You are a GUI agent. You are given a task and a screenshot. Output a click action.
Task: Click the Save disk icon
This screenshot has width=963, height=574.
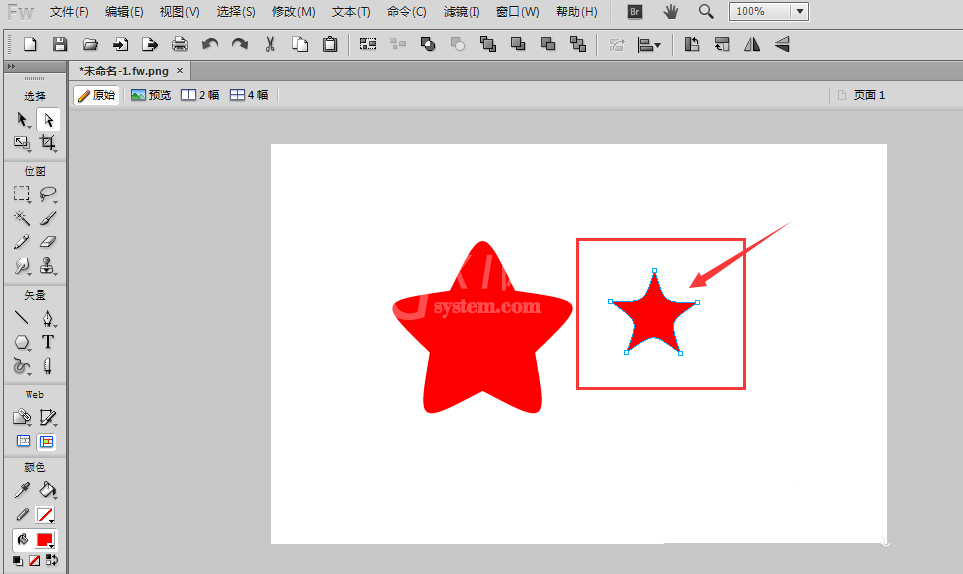click(60, 44)
